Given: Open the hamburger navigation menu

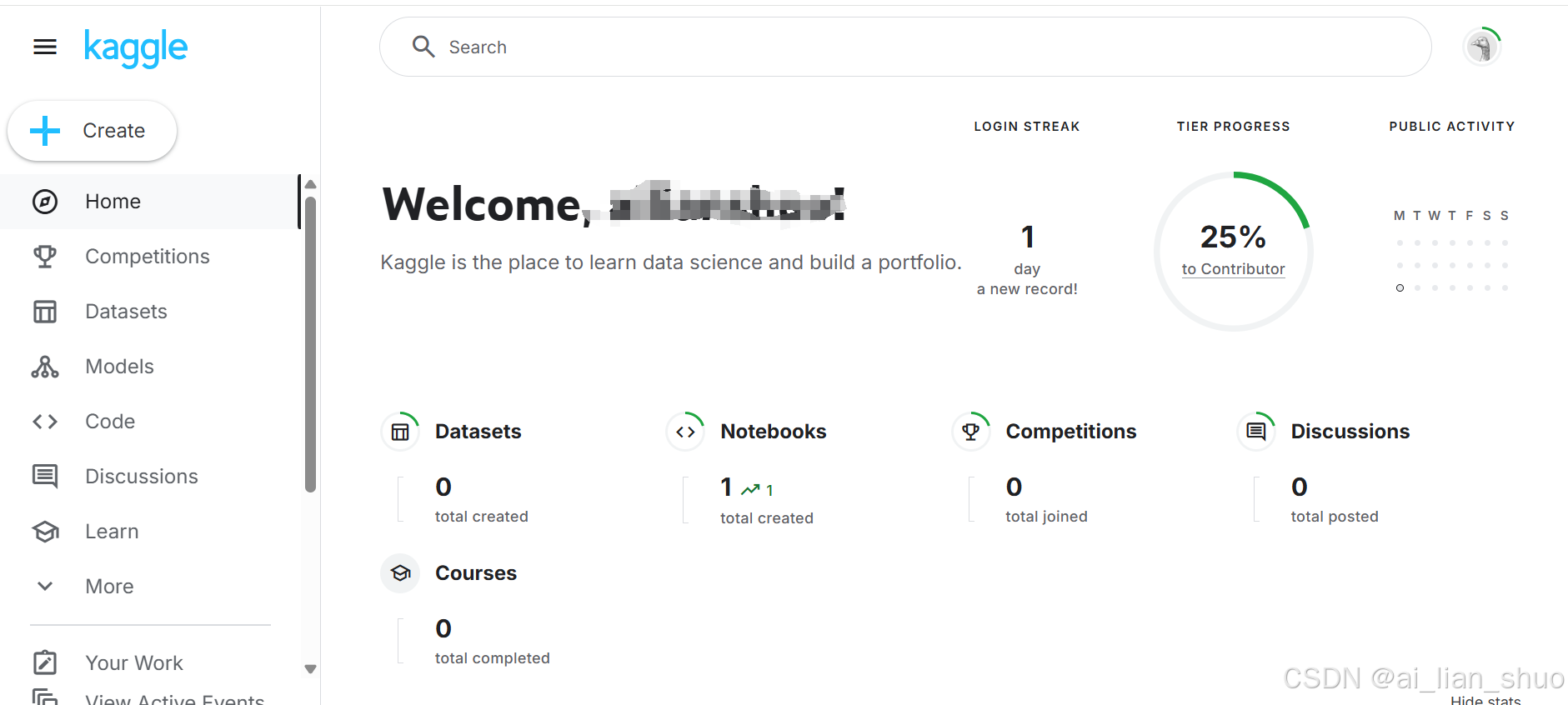Looking at the screenshot, I should pos(45,47).
